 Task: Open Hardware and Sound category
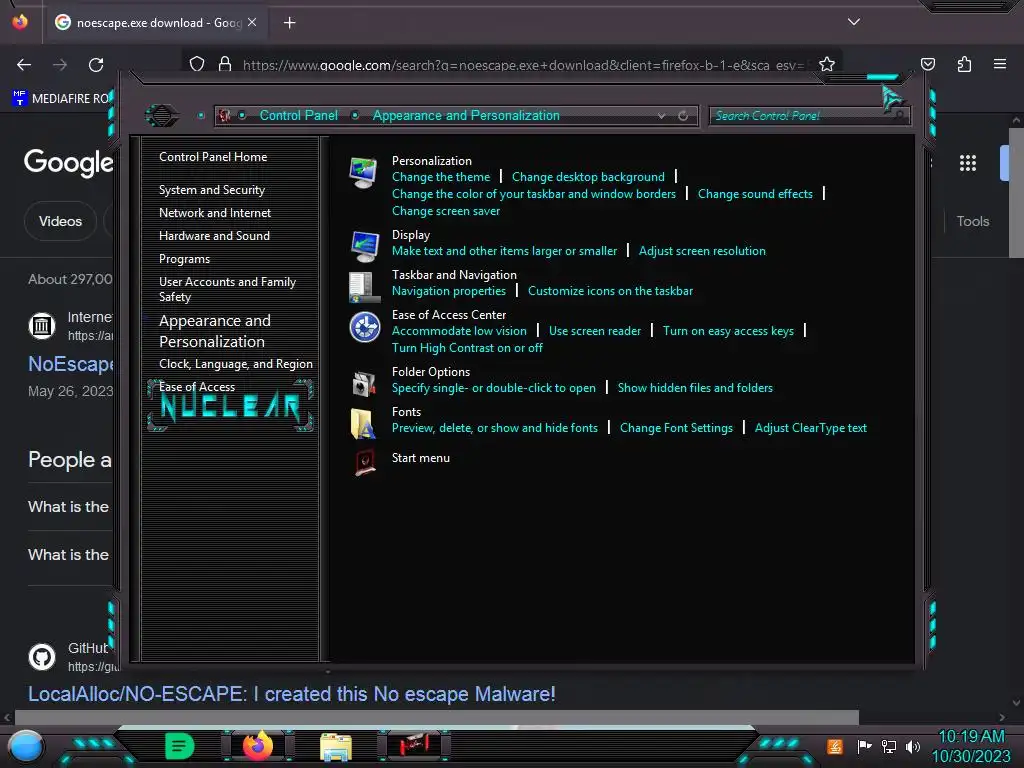pyautogui.click(x=214, y=236)
